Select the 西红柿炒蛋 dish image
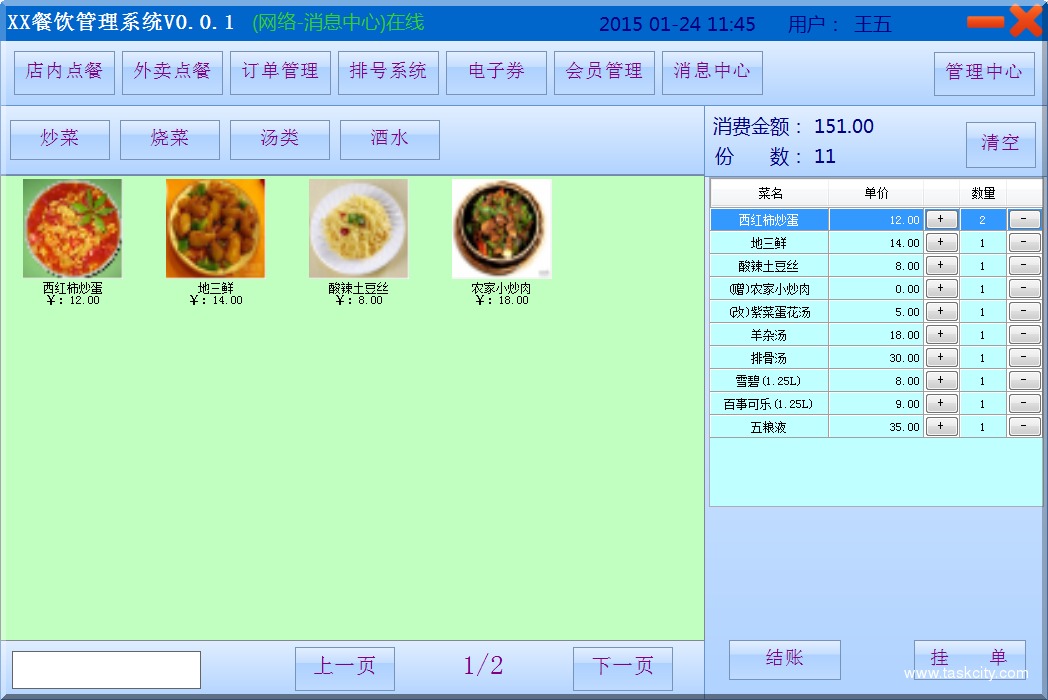The image size is (1048, 700). click(72, 228)
